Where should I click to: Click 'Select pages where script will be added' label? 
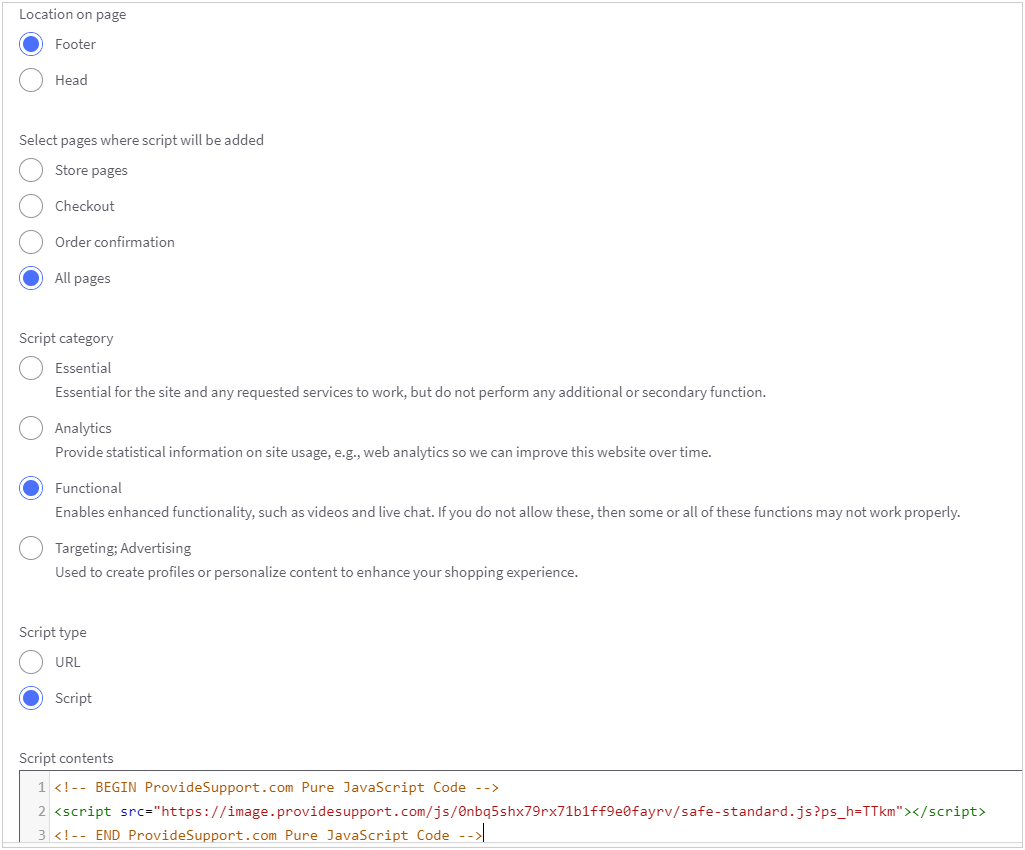(141, 140)
